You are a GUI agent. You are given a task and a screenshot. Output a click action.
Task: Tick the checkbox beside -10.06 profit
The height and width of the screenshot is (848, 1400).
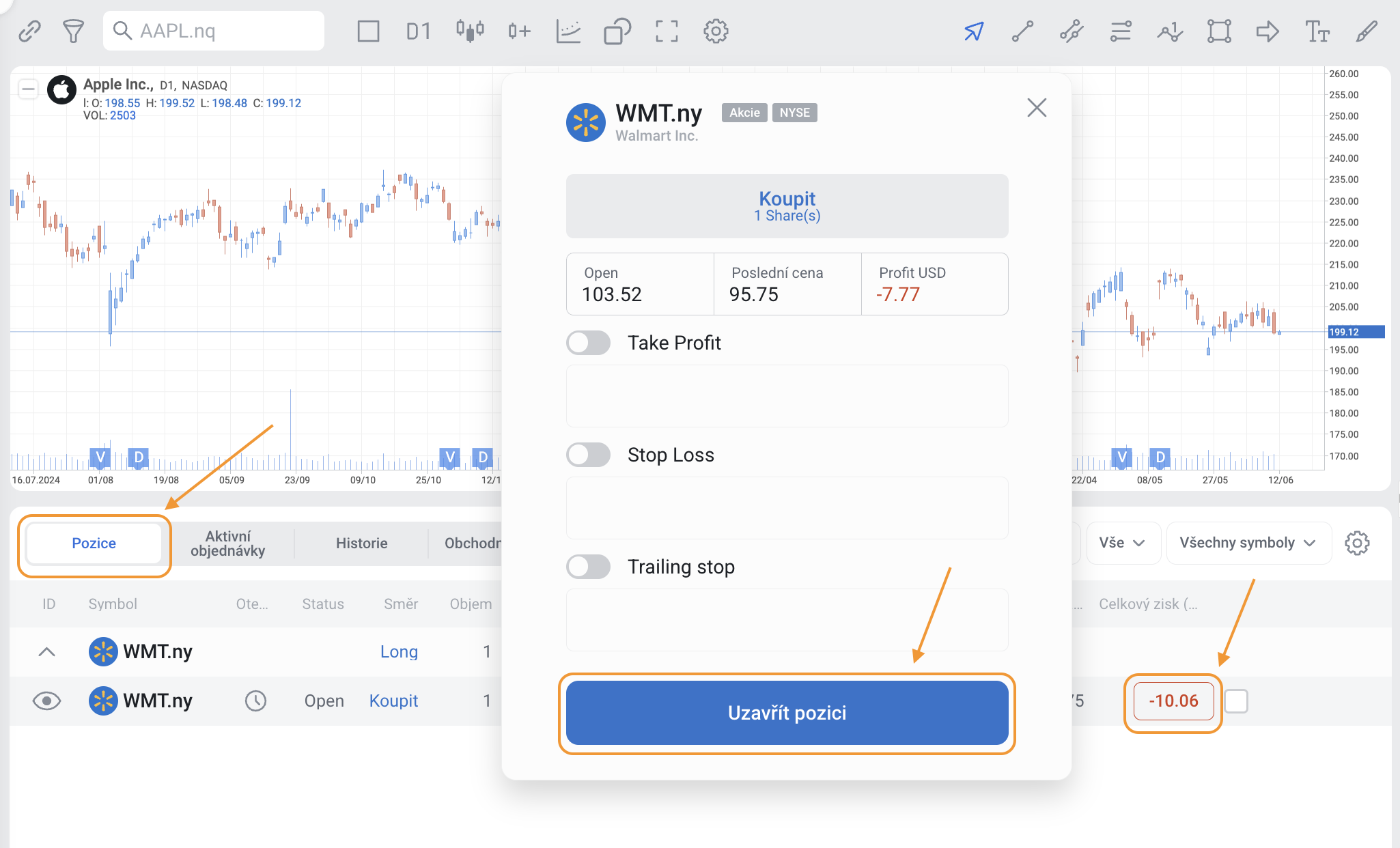(1236, 701)
